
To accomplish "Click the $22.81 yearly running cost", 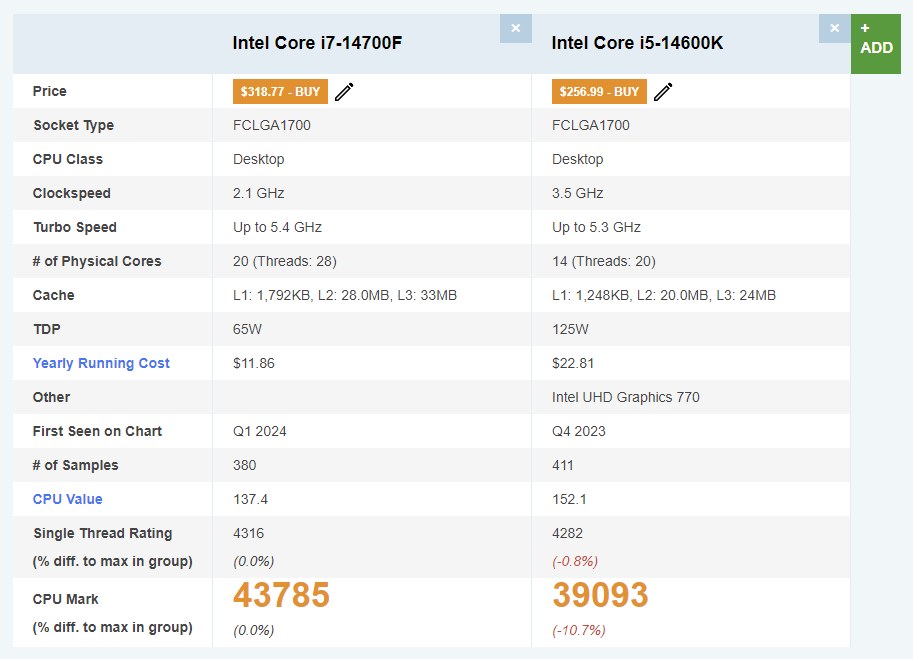I will coord(573,363).
